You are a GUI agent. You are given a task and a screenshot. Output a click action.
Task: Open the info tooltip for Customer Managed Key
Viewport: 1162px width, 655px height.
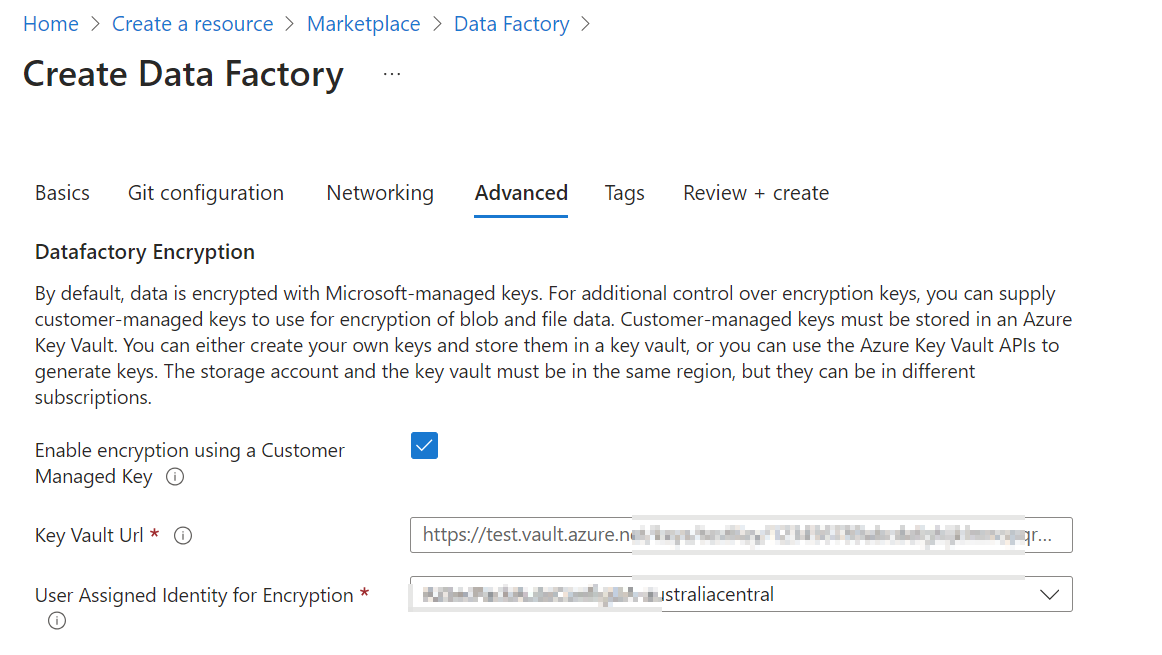click(175, 477)
